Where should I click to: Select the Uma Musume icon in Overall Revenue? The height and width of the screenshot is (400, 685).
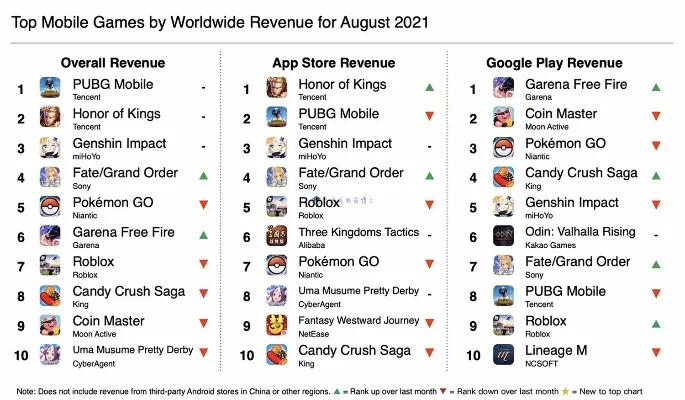50,355
